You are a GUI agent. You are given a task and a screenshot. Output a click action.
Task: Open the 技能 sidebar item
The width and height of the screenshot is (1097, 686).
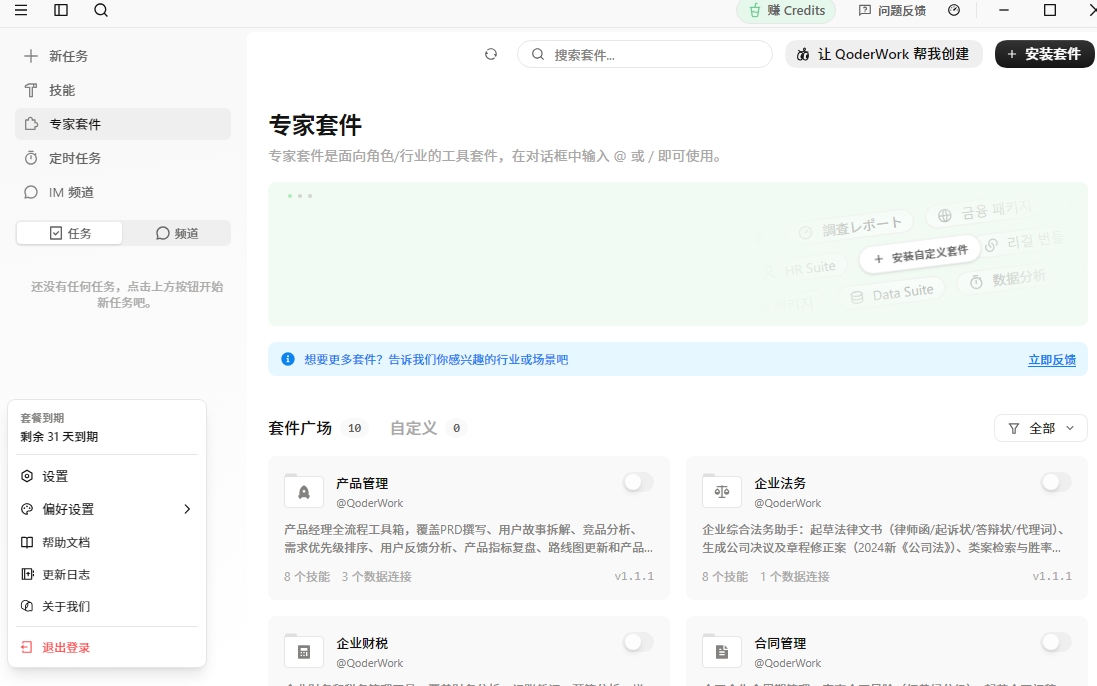point(123,90)
